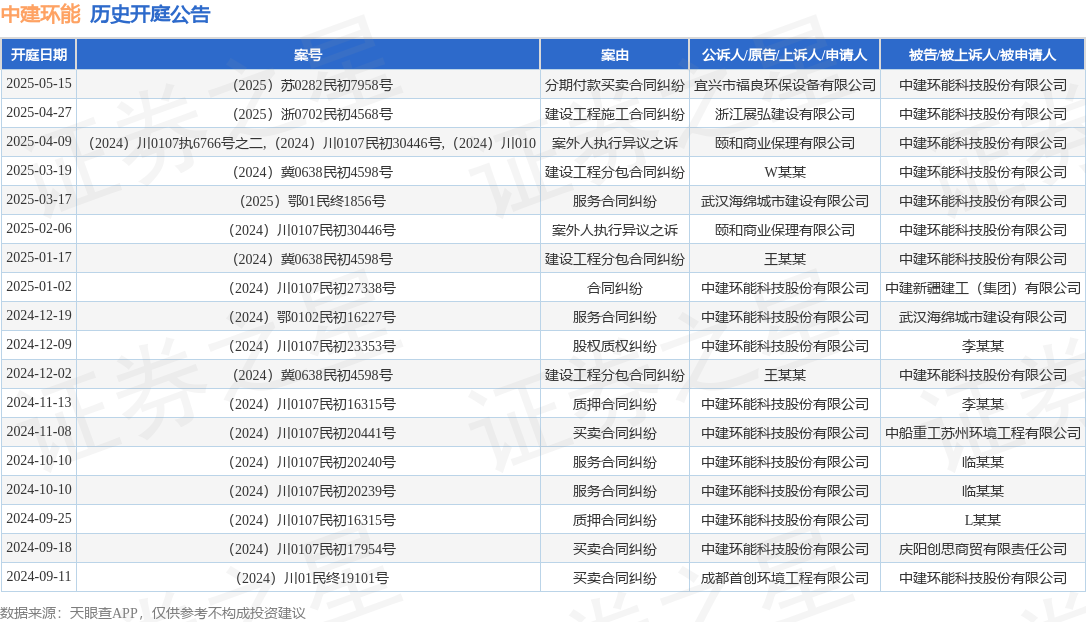Click case number (2024)川01民终19101号
This screenshot has height=622, width=1086.
click(x=308, y=580)
